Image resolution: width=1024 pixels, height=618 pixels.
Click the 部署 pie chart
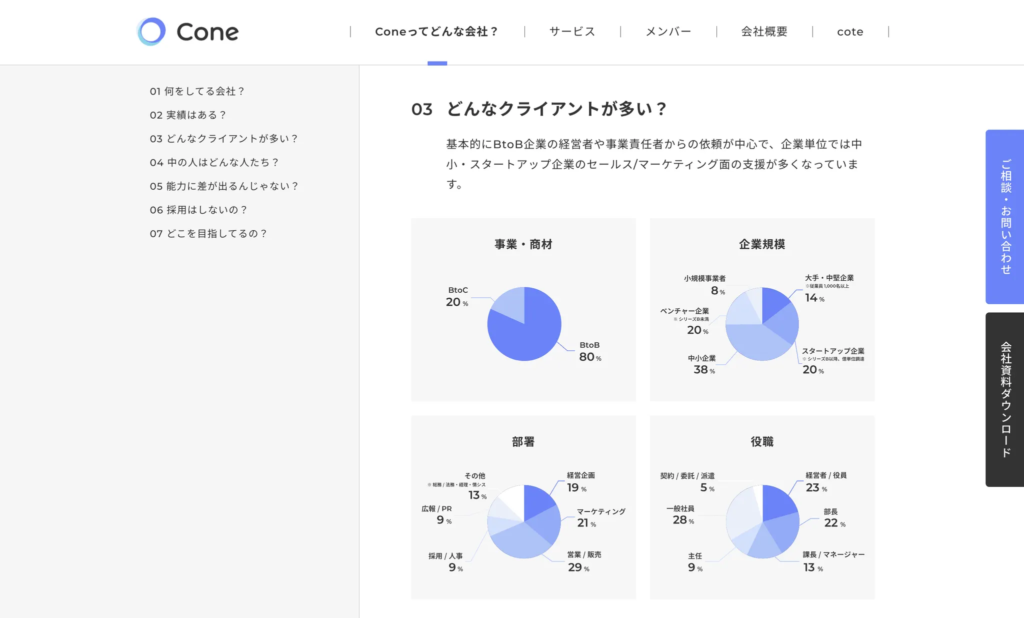pyautogui.click(x=524, y=521)
